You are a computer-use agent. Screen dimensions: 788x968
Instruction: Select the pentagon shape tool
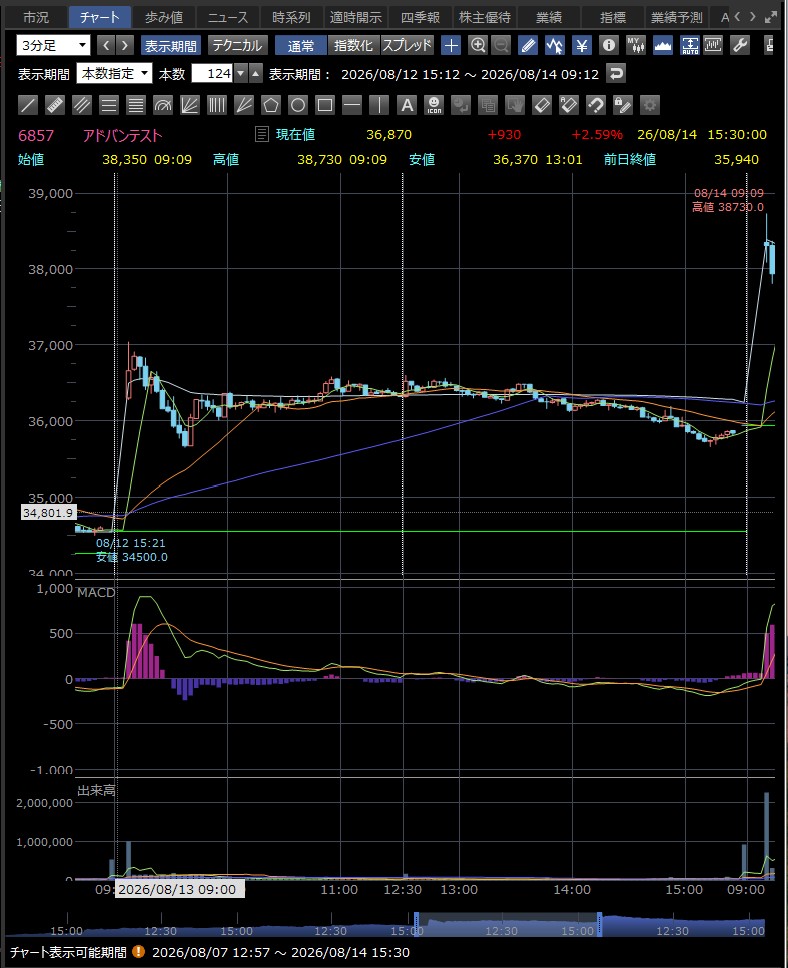click(270, 105)
